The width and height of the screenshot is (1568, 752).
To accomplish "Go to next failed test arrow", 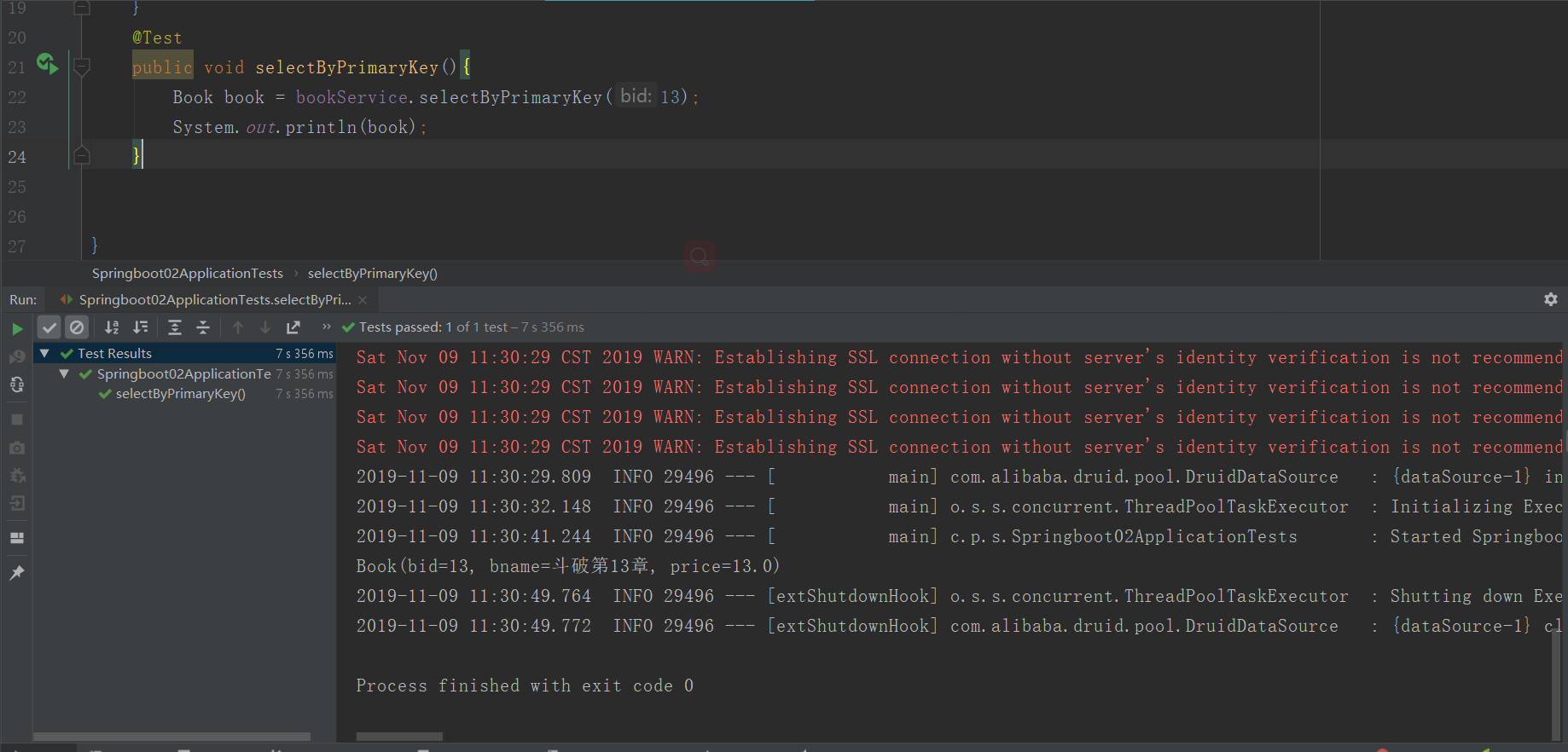I will [x=265, y=327].
